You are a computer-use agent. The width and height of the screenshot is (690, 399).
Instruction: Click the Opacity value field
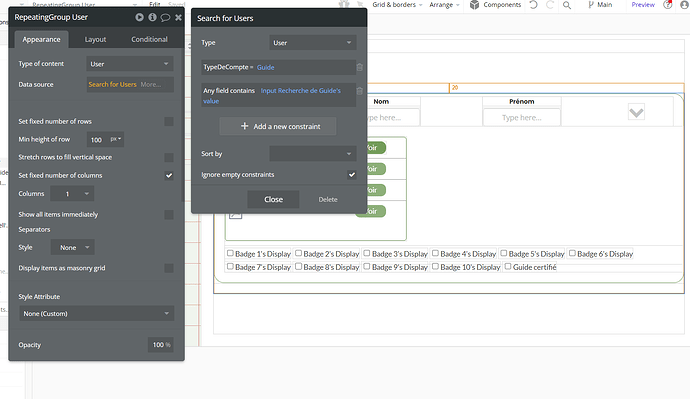click(161, 345)
